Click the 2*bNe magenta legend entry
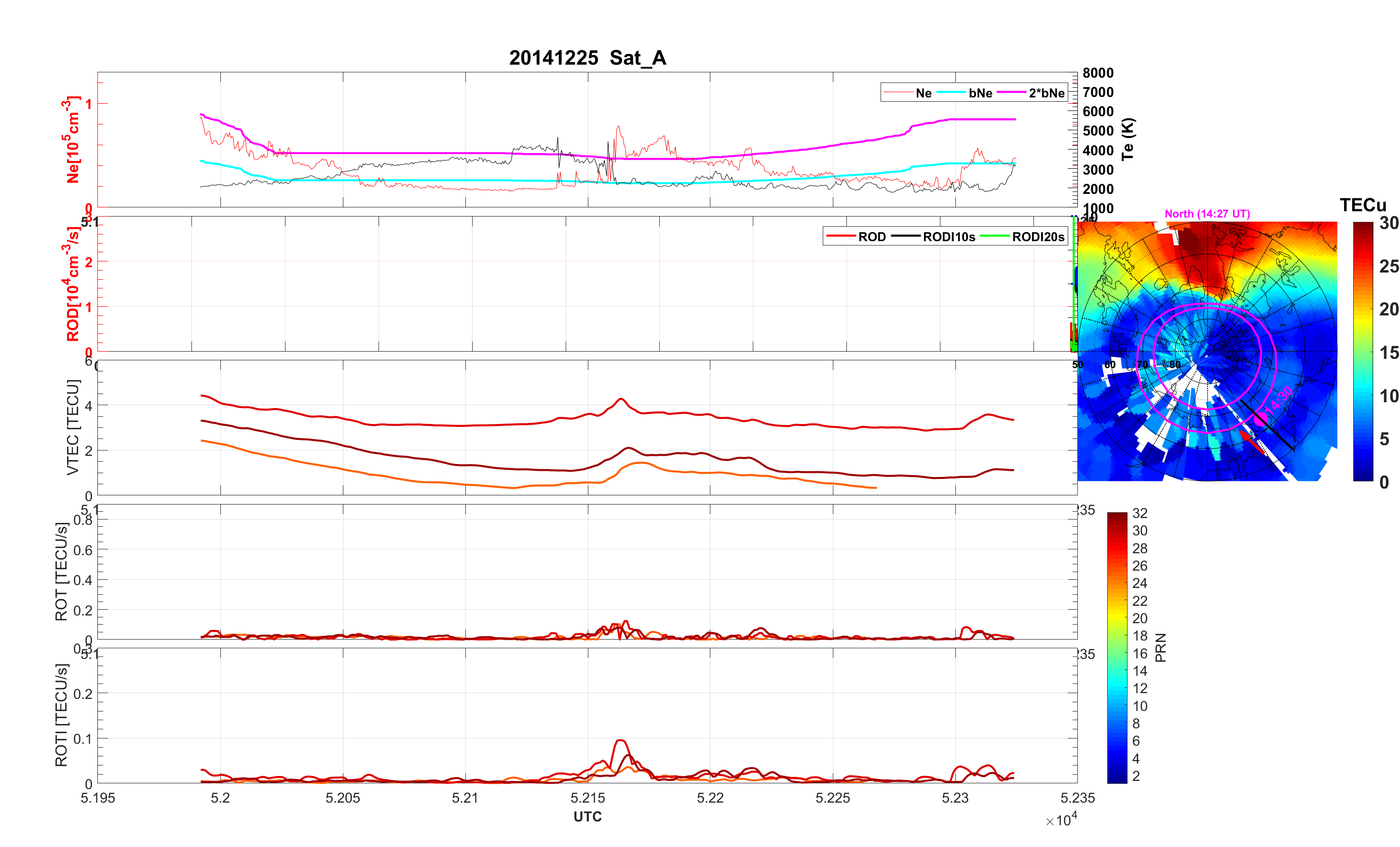Screen dimensions: 1400x847 [x=1046, y=93]
